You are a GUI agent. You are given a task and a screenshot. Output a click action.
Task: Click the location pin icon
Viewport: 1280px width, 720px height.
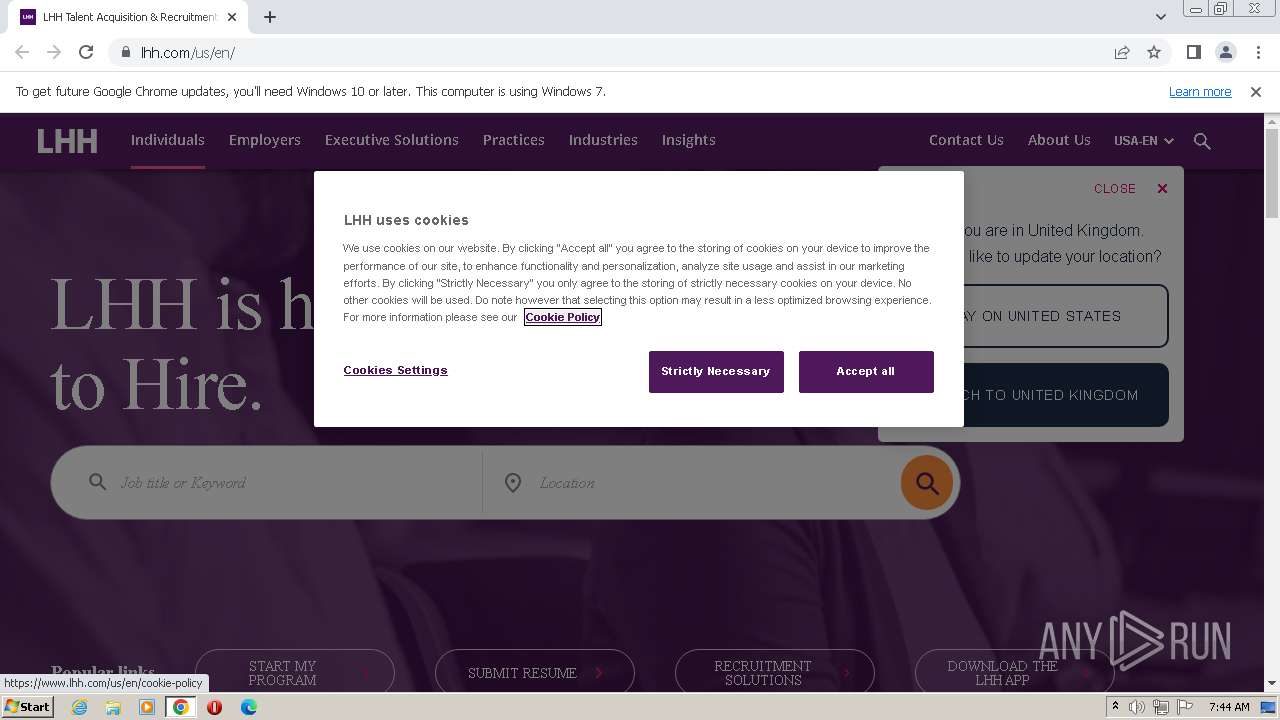click(513, 483)
